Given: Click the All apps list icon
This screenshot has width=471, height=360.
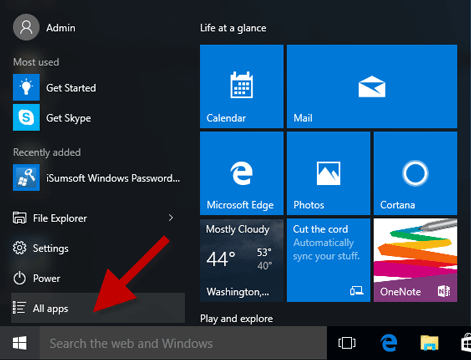Looking at the screenshot, I should coord(19,308).
